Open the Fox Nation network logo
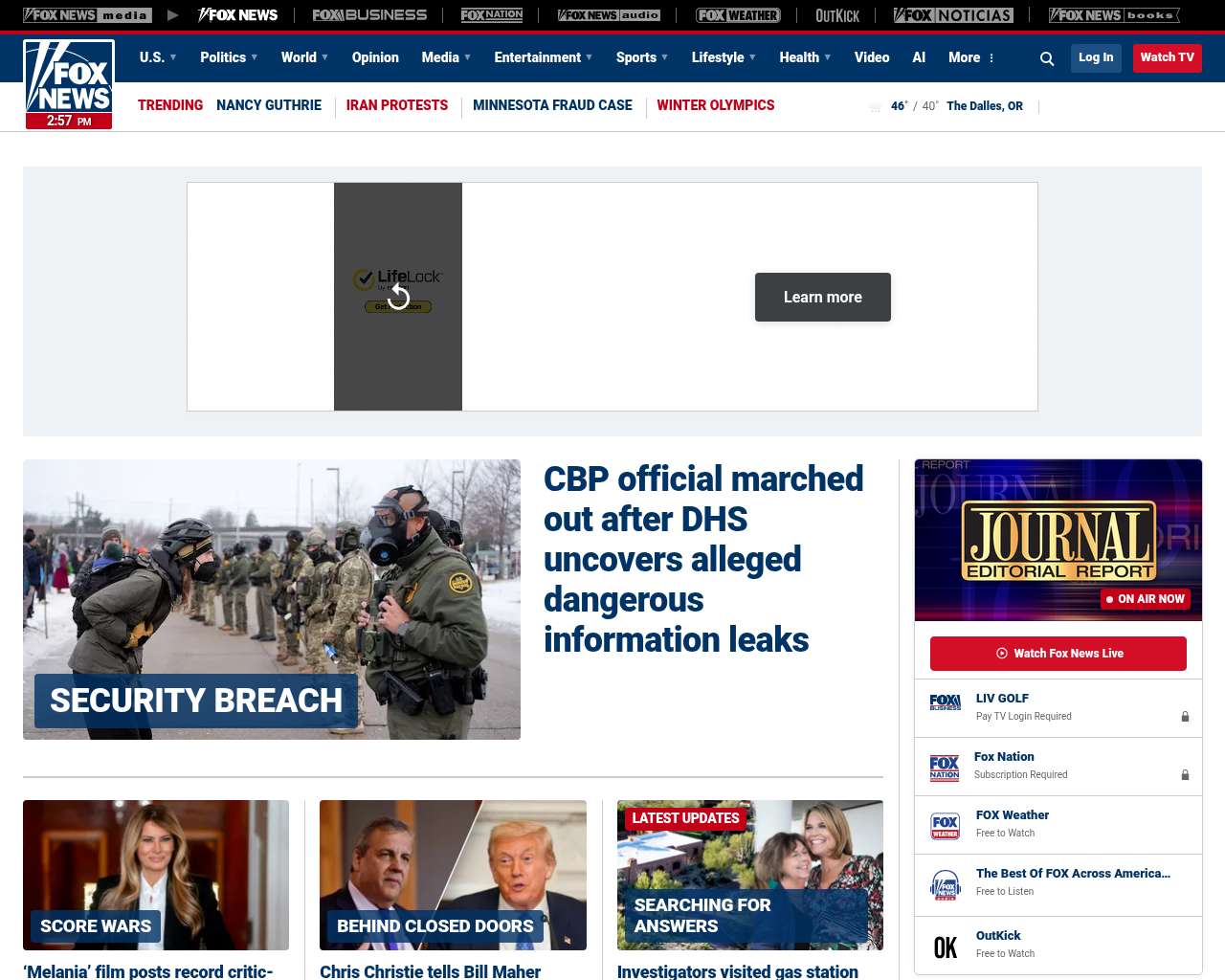 pos(492,15)
